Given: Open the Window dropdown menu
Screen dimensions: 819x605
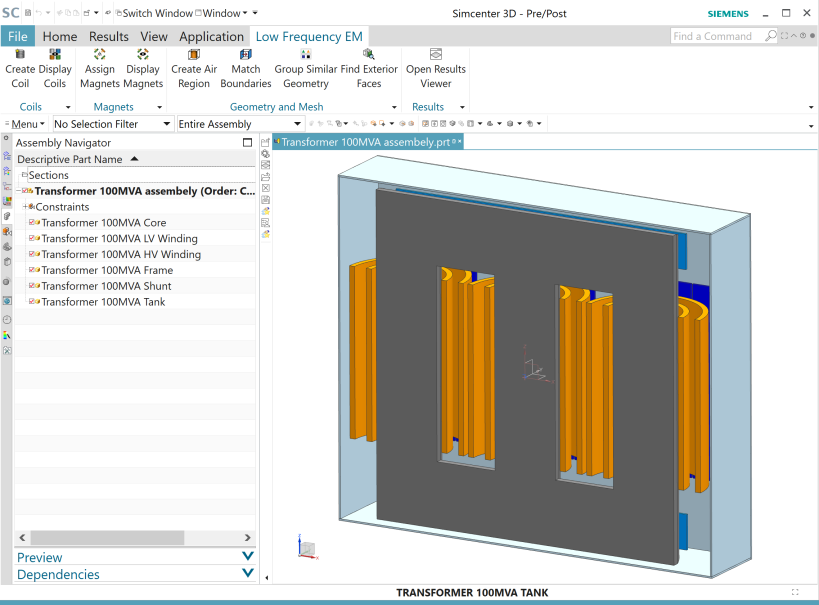Looking at the screenshot, I should click(x=221, y=13).
